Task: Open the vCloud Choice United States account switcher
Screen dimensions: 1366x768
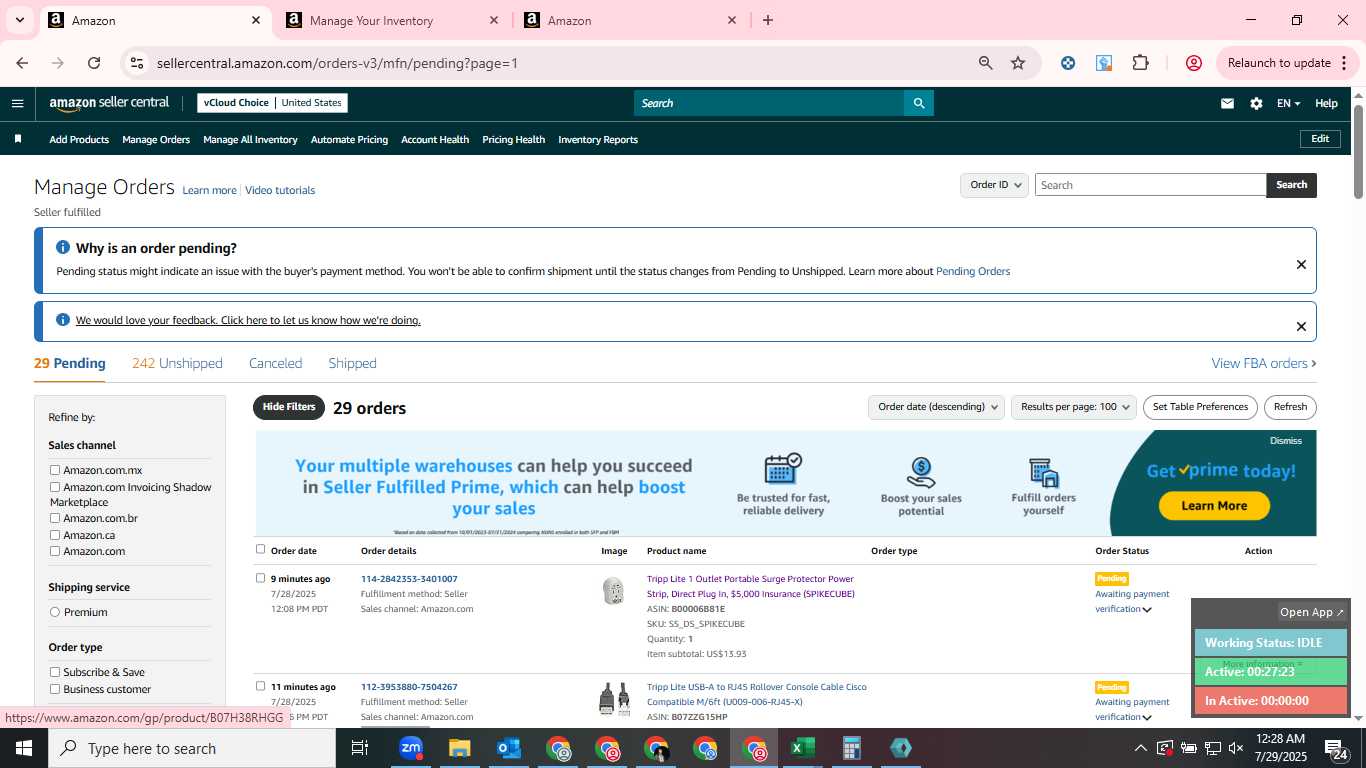Action: [x=272, y=103]
